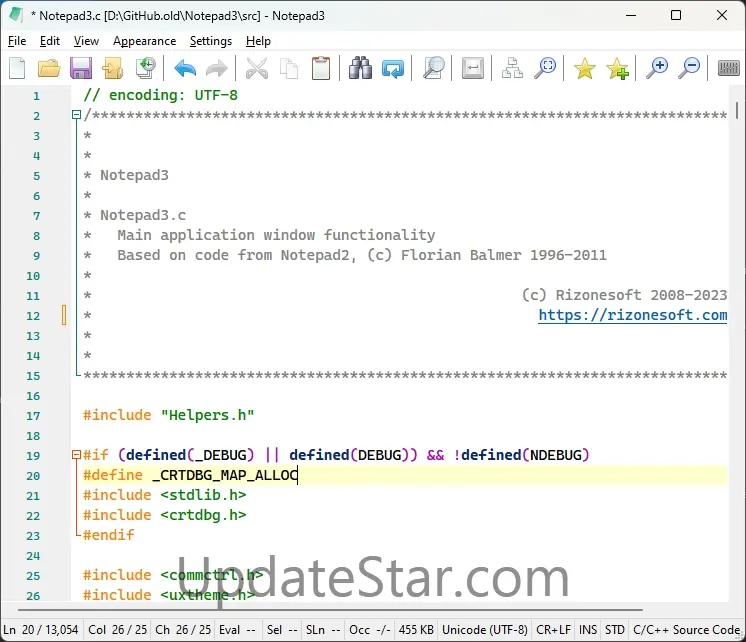746x642 pixels.
Task: Click line number 1 in margin
Action: tap(36, 96)
